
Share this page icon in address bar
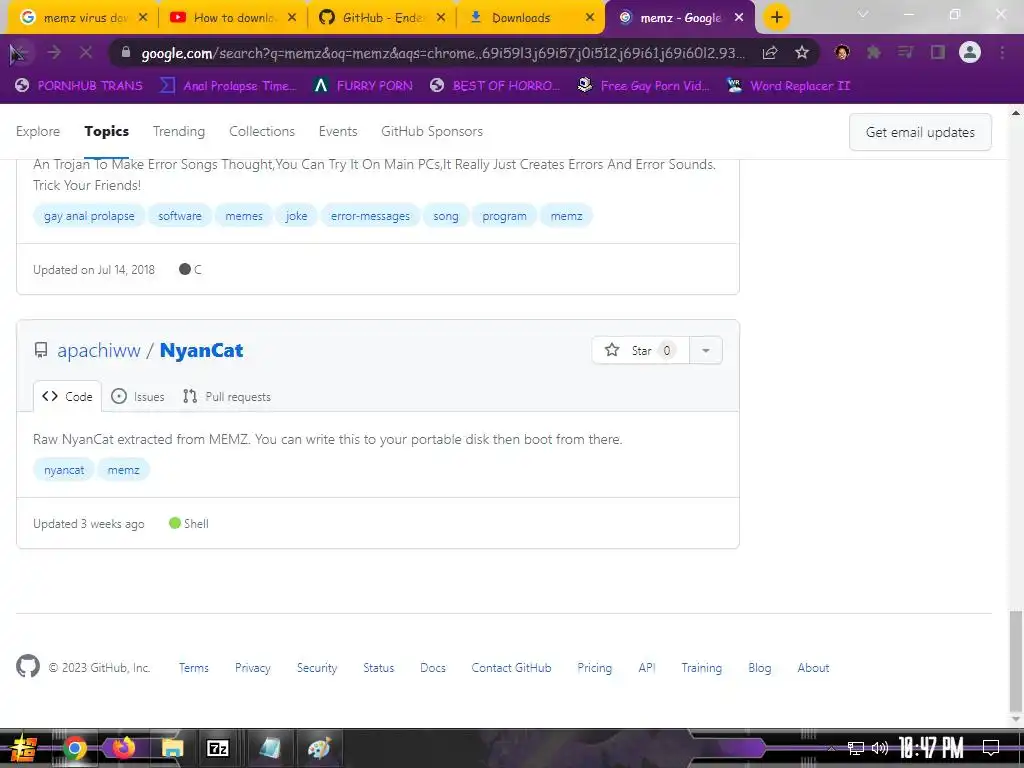pyautogui.click(x=769, y=53)
